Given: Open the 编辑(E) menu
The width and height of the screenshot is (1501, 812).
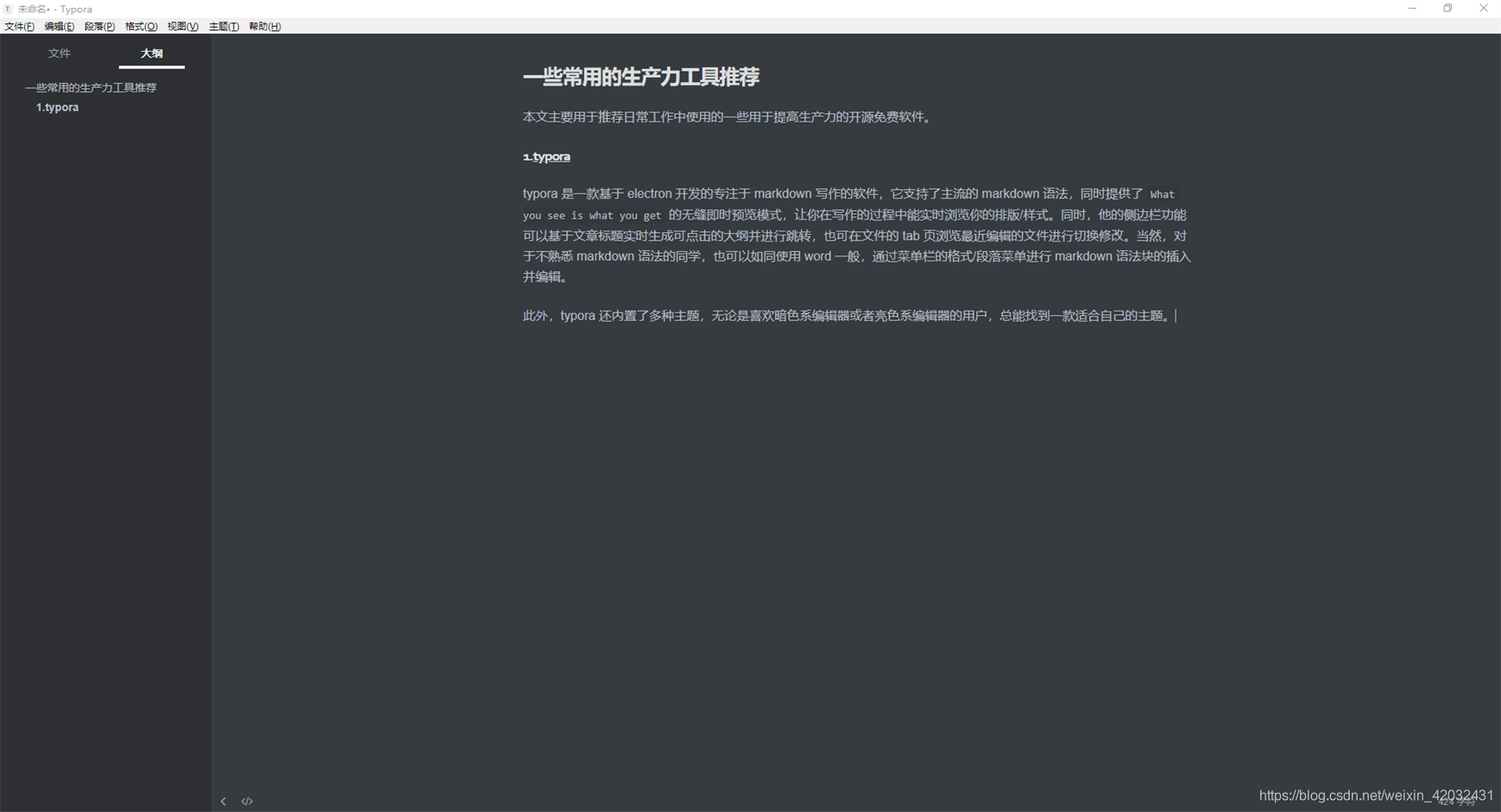Looking at the screenshot, I should point(60,27).
